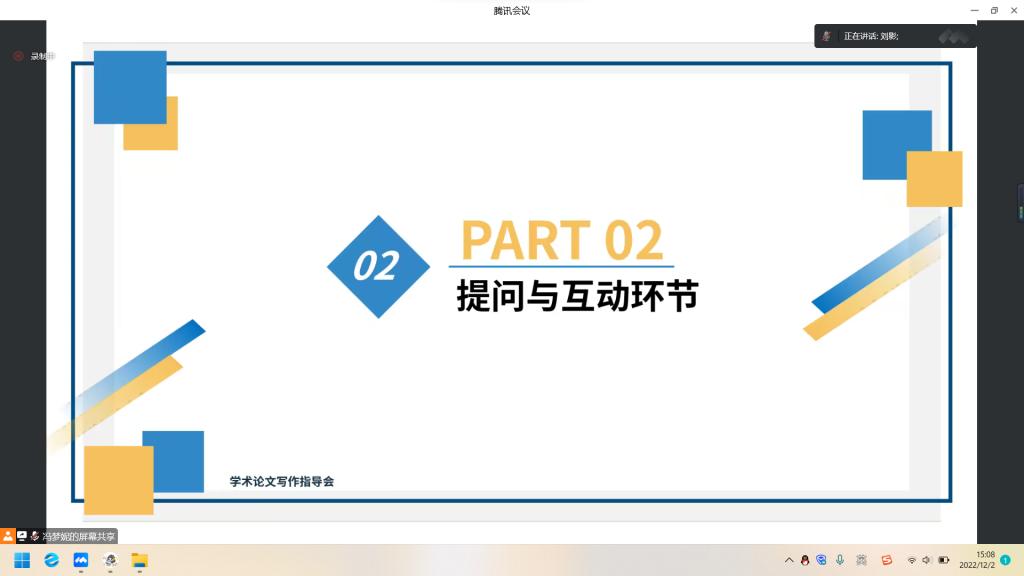The width and height of the screenshot is (1024, 576).
Task: Click the microphone icon in speaking banner
Action: click(x=827, y=36)
